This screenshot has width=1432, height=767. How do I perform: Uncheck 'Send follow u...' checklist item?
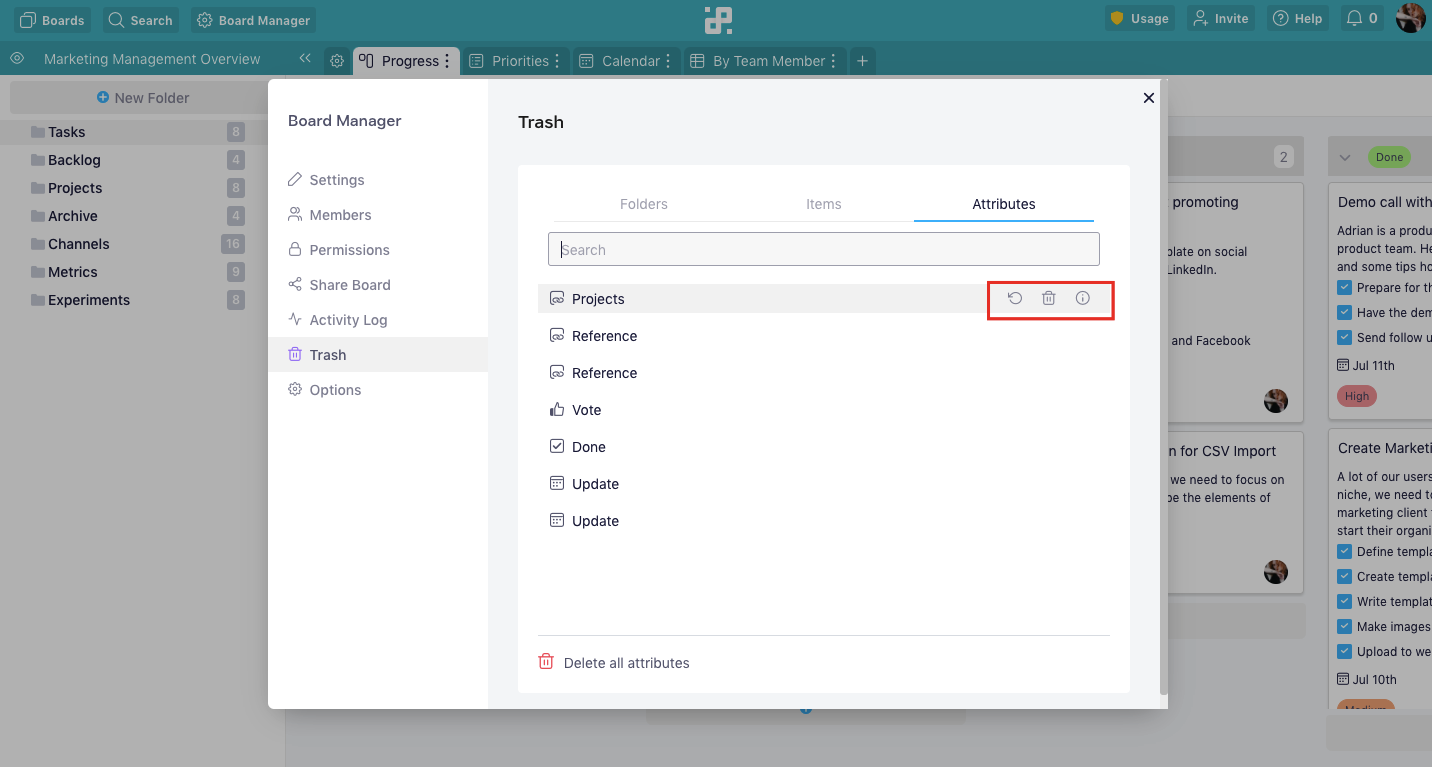coord(1345,338)
